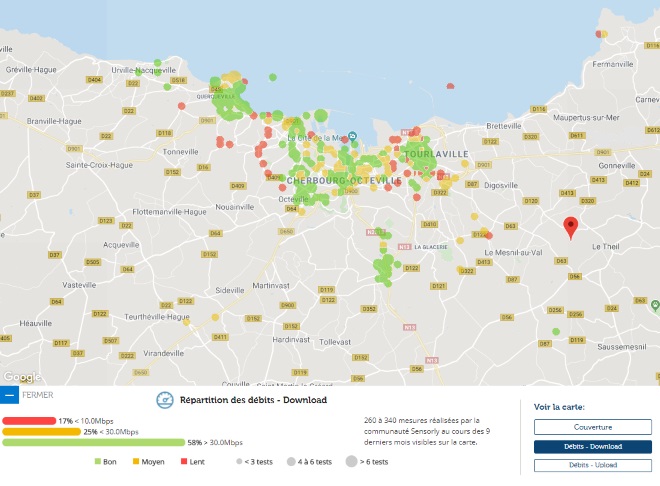Click the red Lent legend swatch
The width and height of the screenshot is (660, 486).
coord(183,462)
